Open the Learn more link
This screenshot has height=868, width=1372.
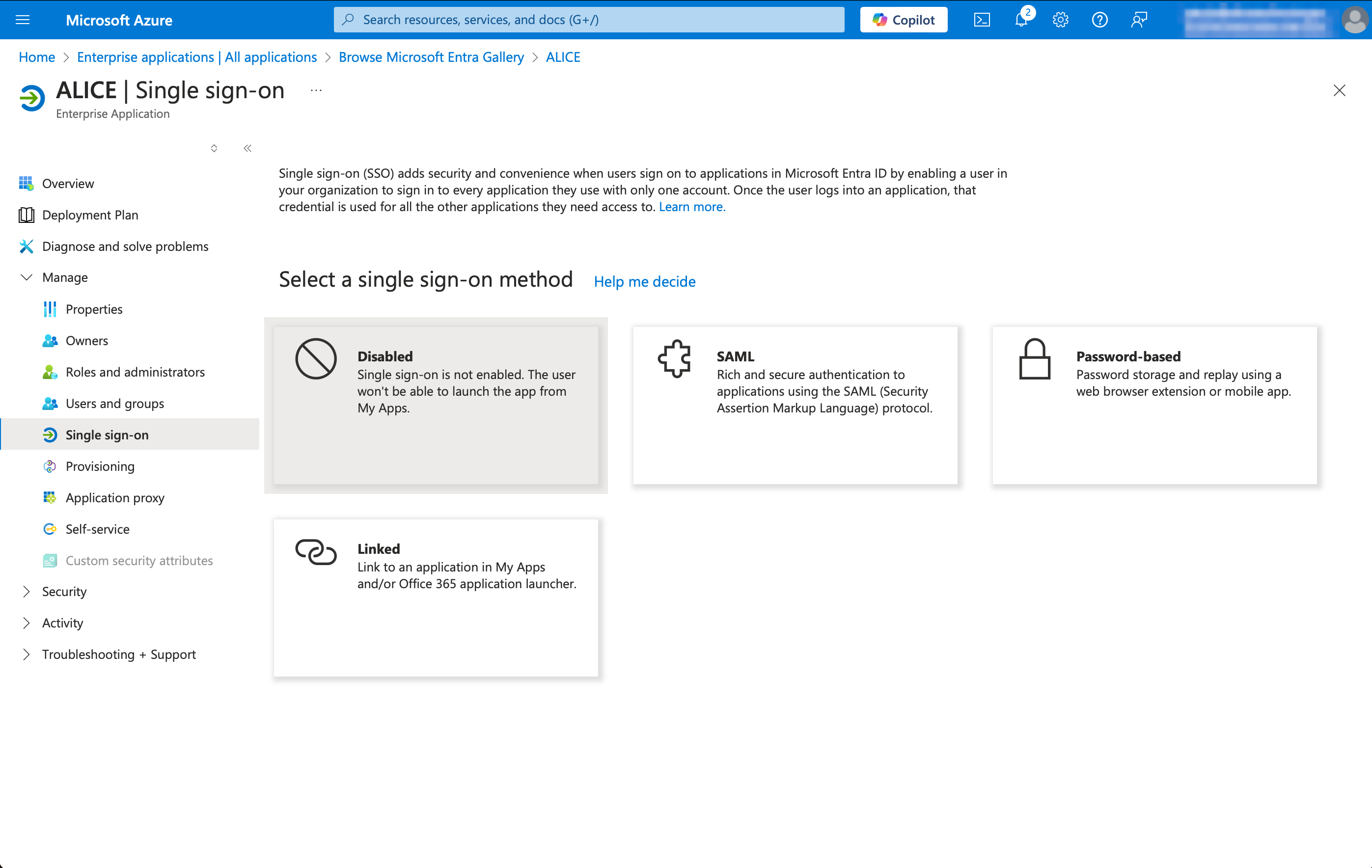(692, 207)
